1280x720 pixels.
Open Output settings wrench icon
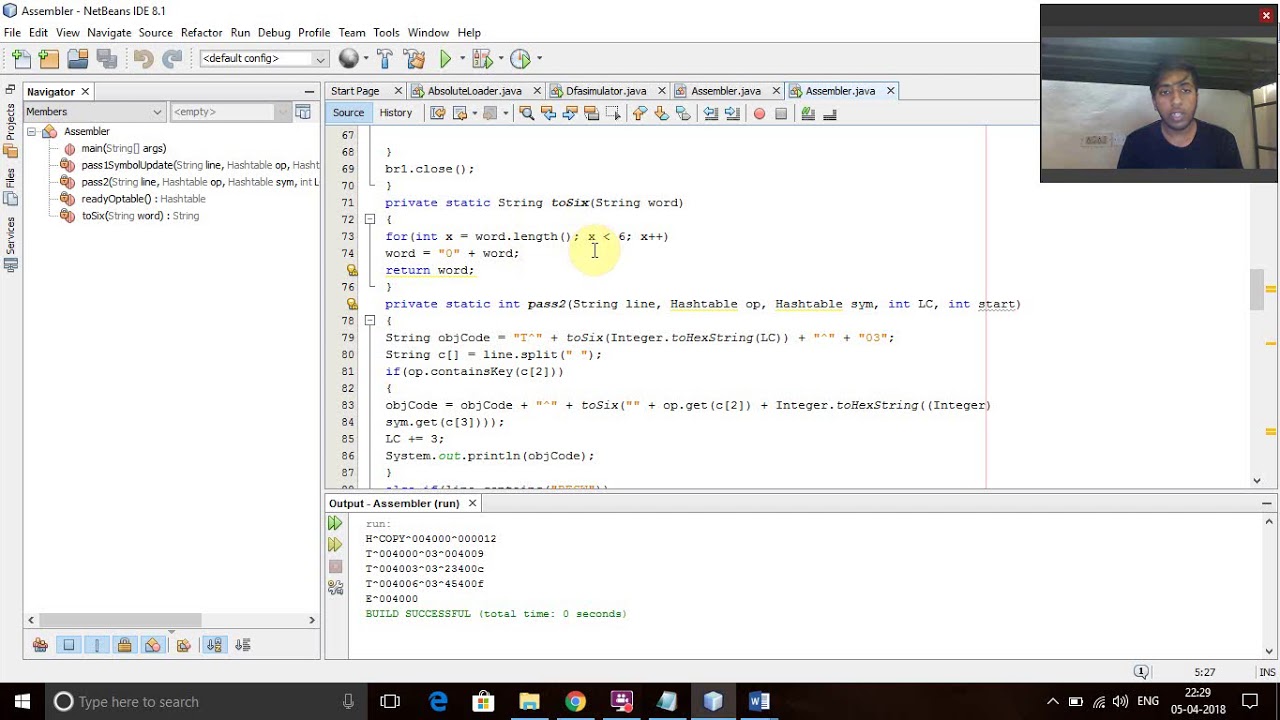click(x=335, y=588)
